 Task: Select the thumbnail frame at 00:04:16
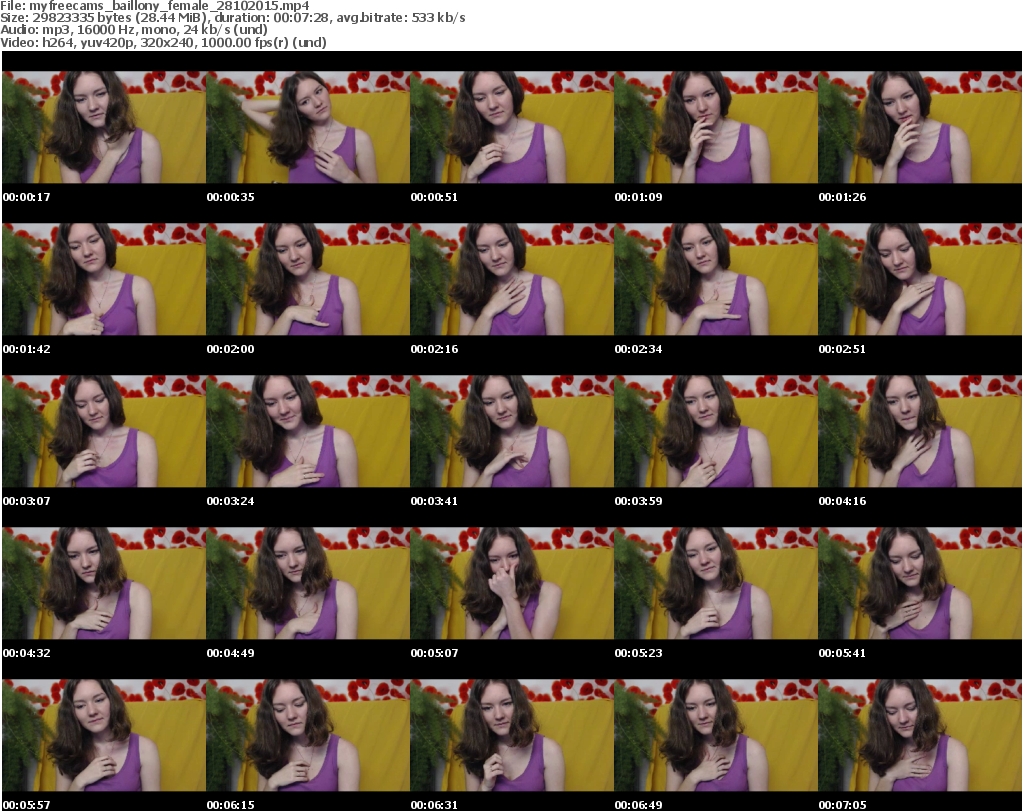pos(920,432)
